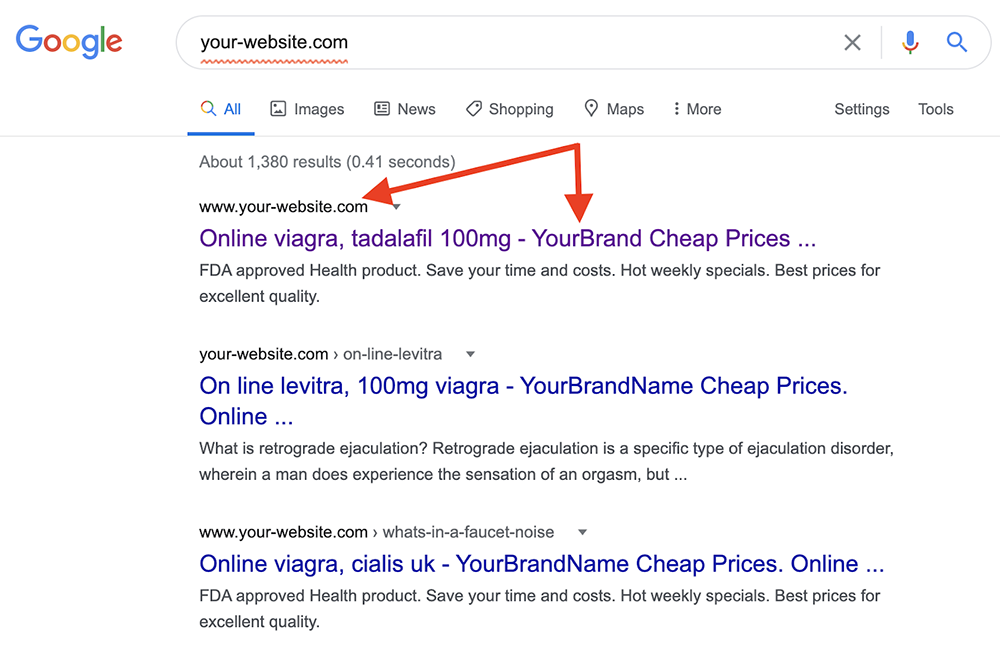Open the More search options menu

coord(697,109)
